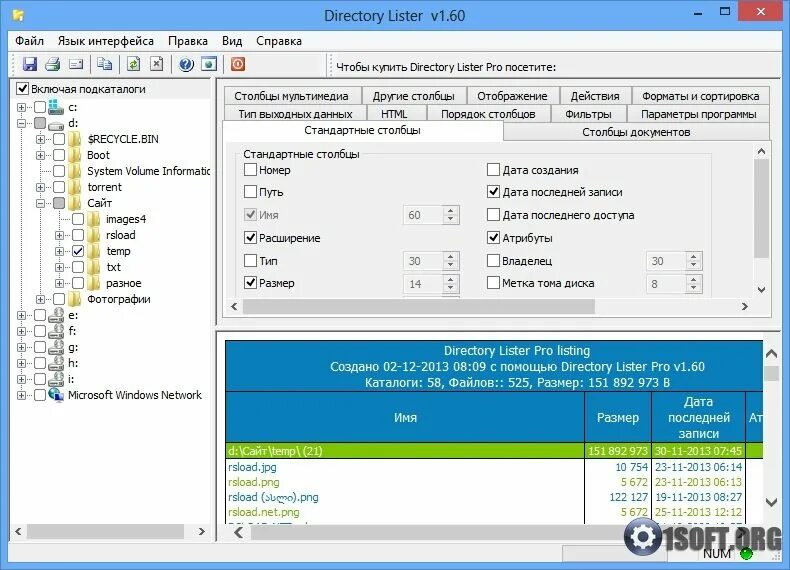Expand the Фотографии folder node
The height and width of the screenshot is (570, 790).
(x=40, y=299)
